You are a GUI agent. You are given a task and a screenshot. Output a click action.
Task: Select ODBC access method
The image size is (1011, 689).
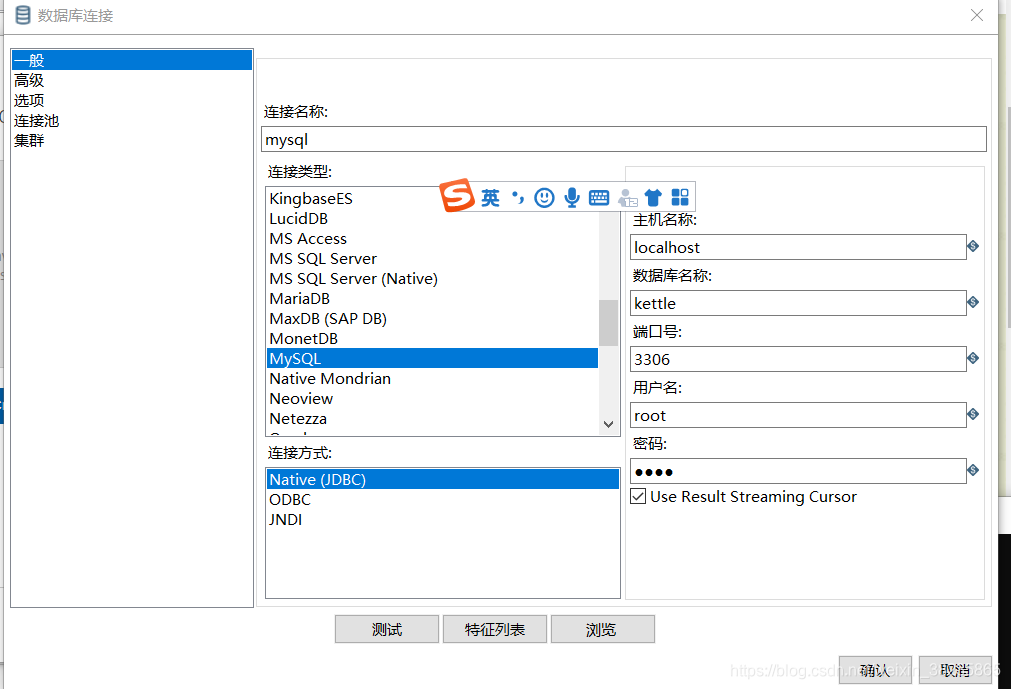point(442,500)
